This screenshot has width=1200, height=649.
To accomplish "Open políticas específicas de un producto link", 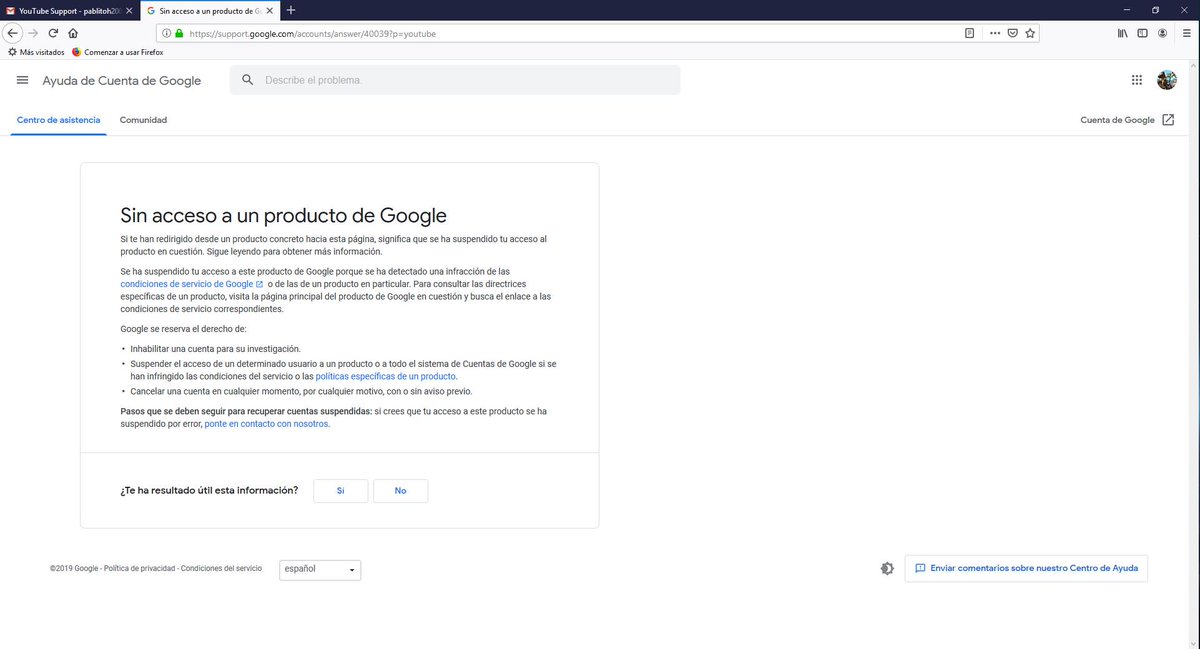I will point(386,377).
